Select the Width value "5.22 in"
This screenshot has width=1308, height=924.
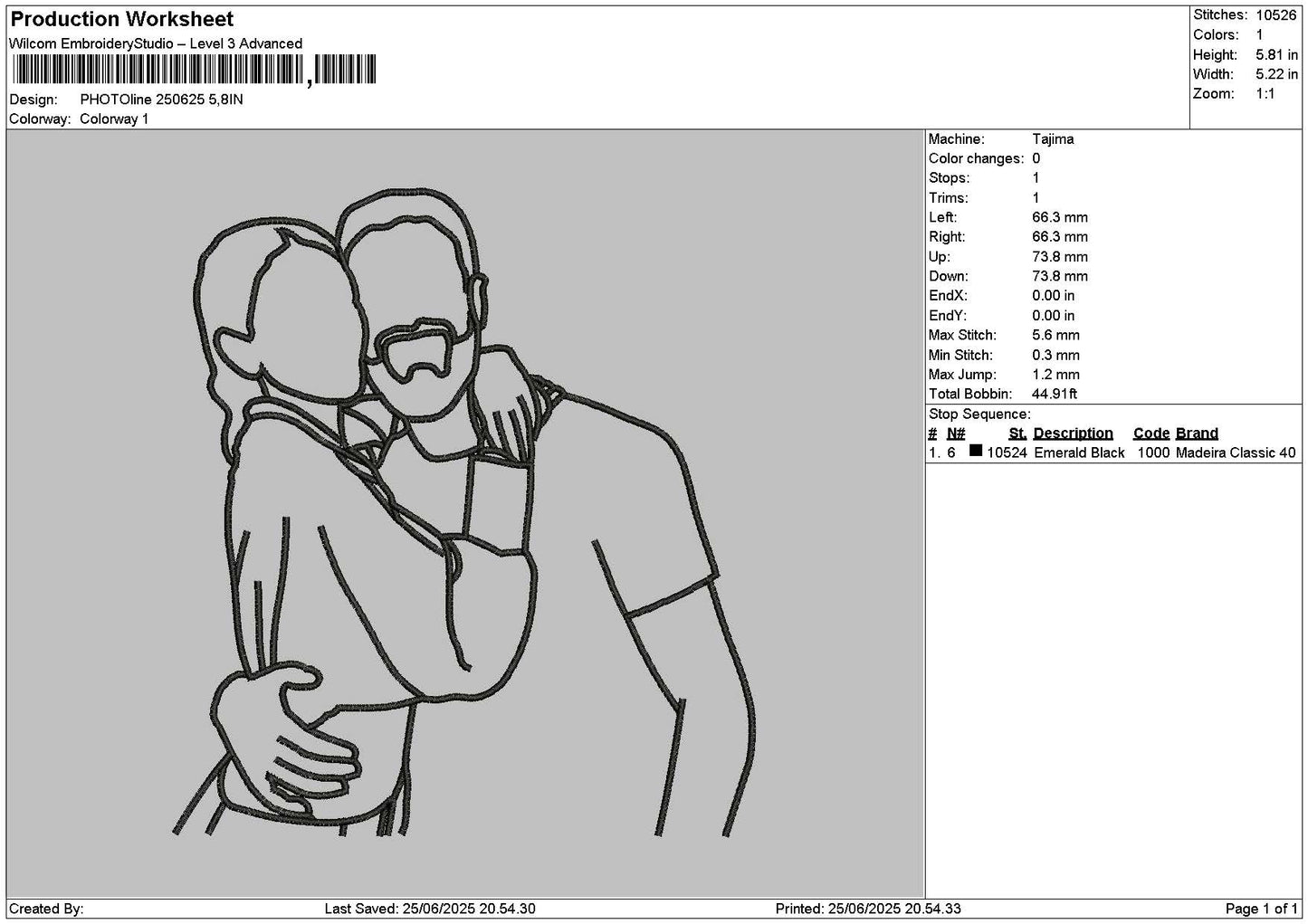click(1276, 75)
